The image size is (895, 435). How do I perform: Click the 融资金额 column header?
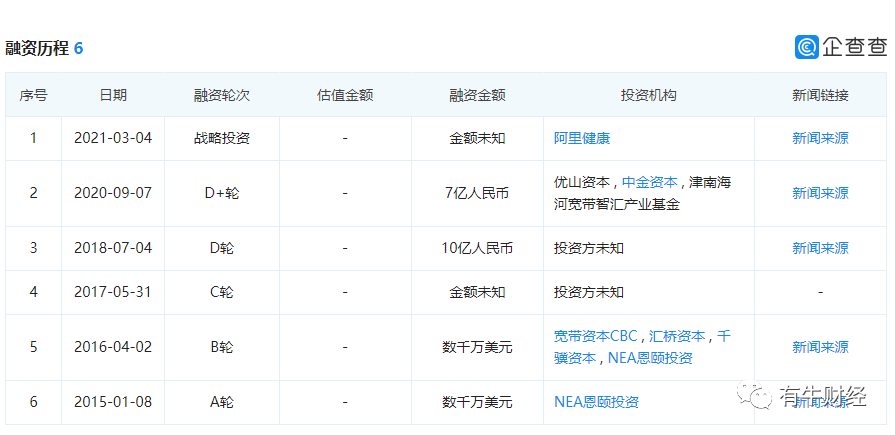click(x=477, y=95)
